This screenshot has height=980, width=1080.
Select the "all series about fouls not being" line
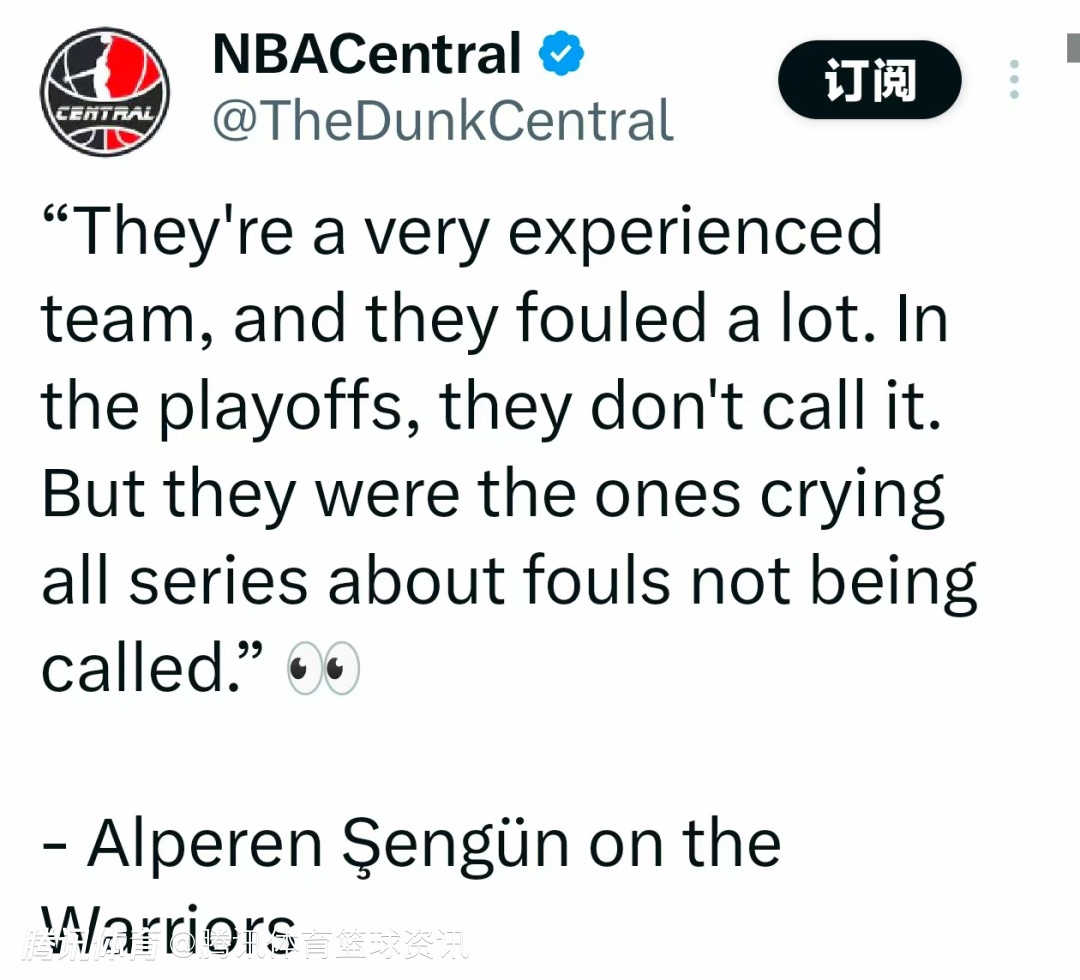click(x=508, y=582)
